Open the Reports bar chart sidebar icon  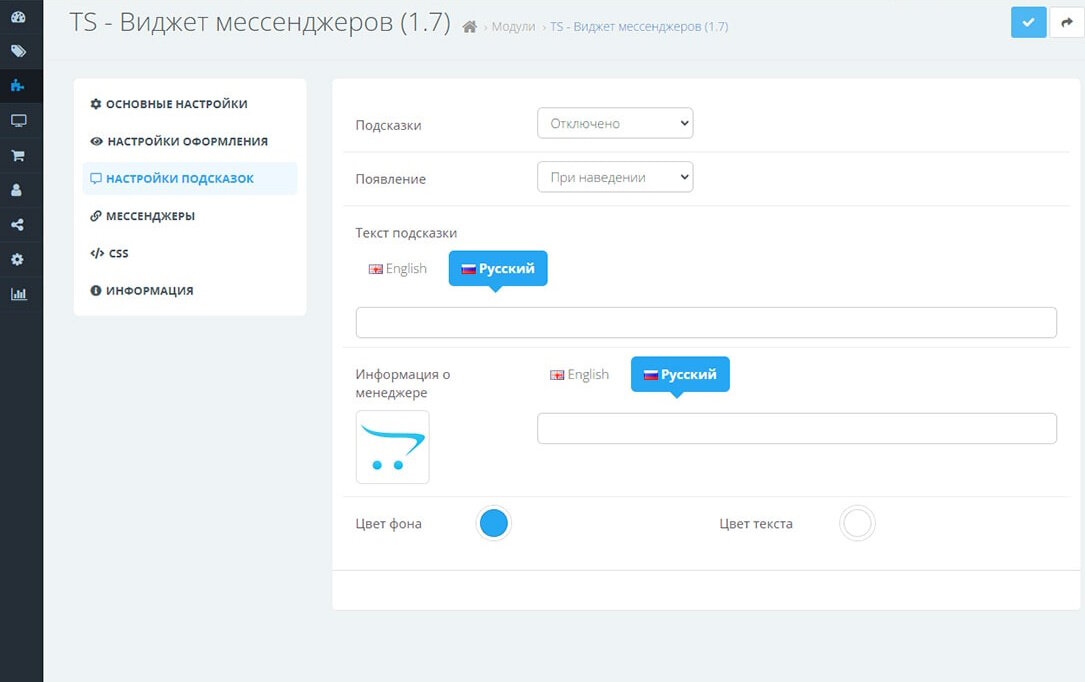(x=18, y=294)
